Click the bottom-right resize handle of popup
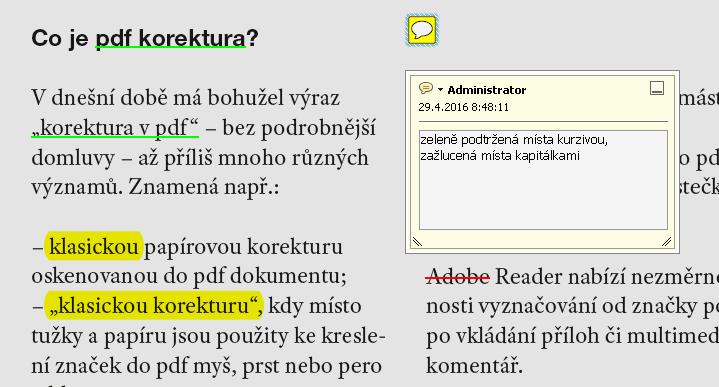 click(667, 242)
